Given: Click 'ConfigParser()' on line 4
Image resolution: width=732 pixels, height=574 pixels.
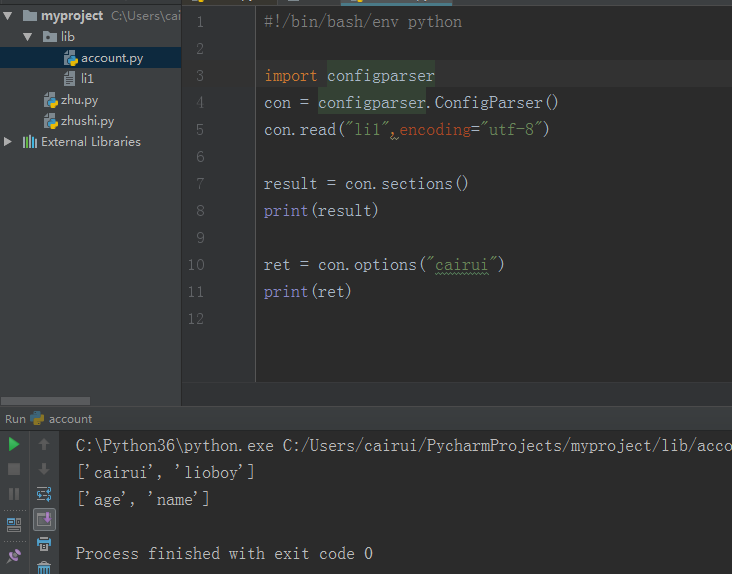Looking at the screenshot, I should [x=497, y=103].
